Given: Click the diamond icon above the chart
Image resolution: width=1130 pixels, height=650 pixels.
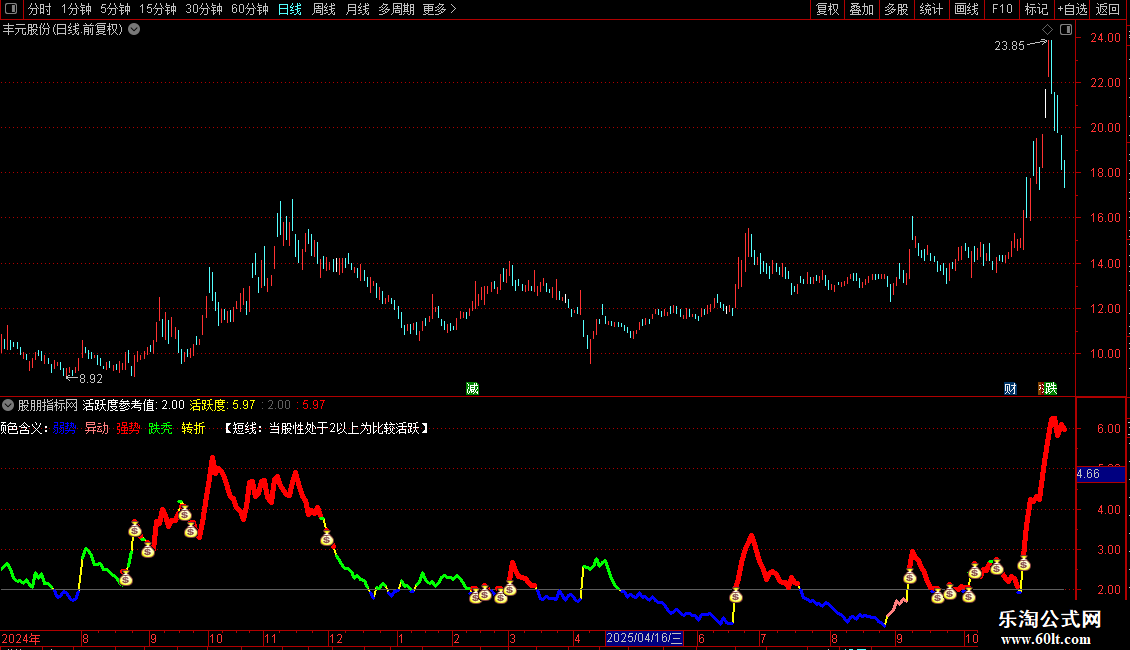Looking at the screenshot, I should [1048, 30].
